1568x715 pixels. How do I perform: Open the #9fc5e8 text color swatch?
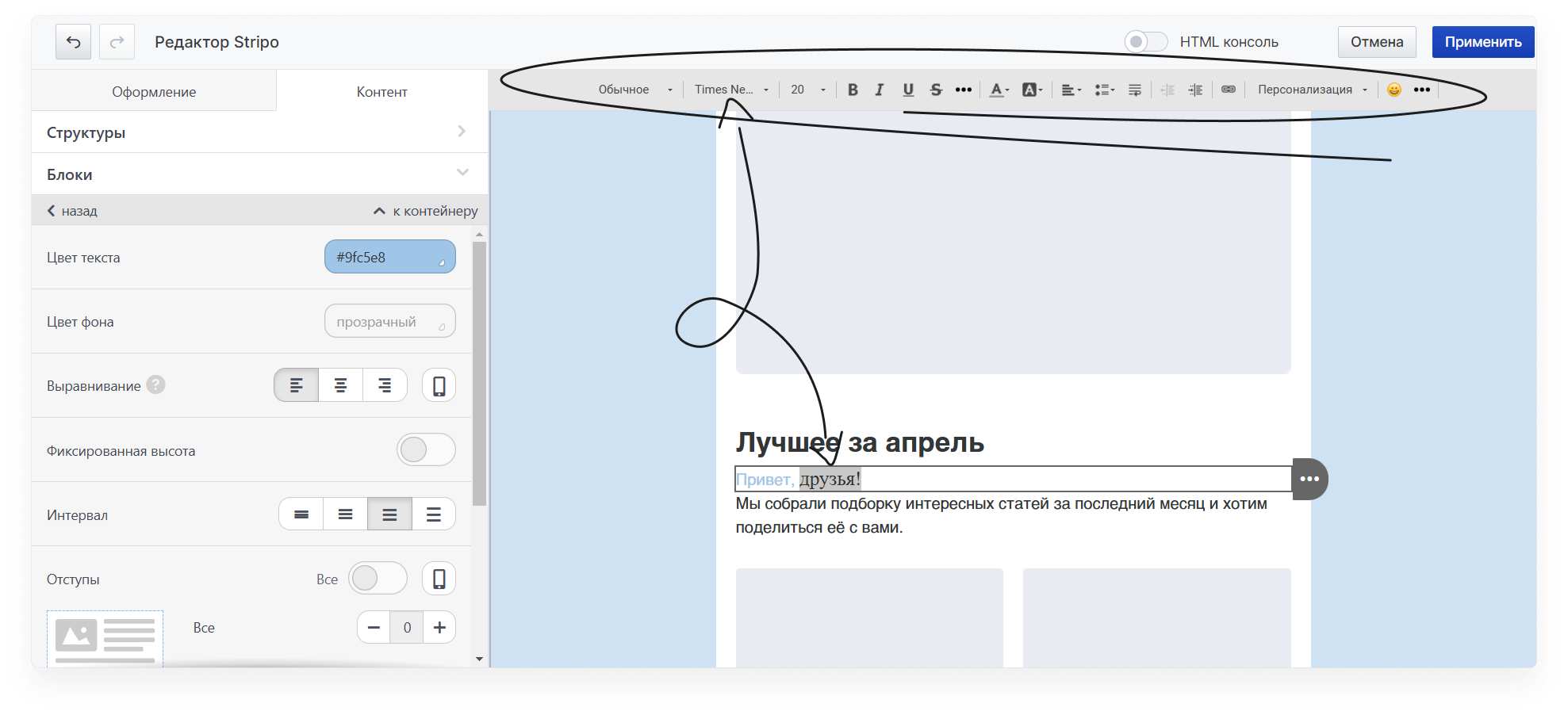[x=390, y=257]
